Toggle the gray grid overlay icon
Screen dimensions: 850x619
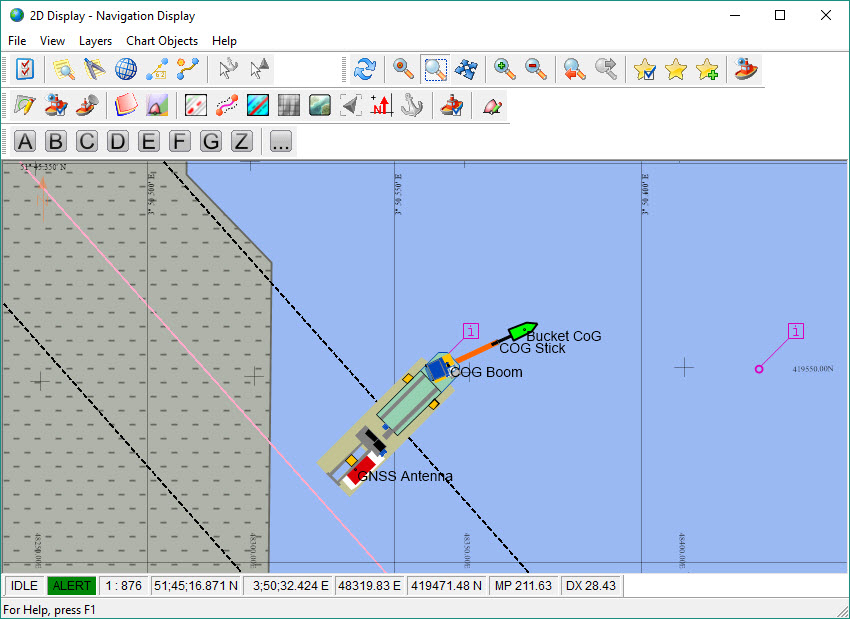[x=289, y=105]
